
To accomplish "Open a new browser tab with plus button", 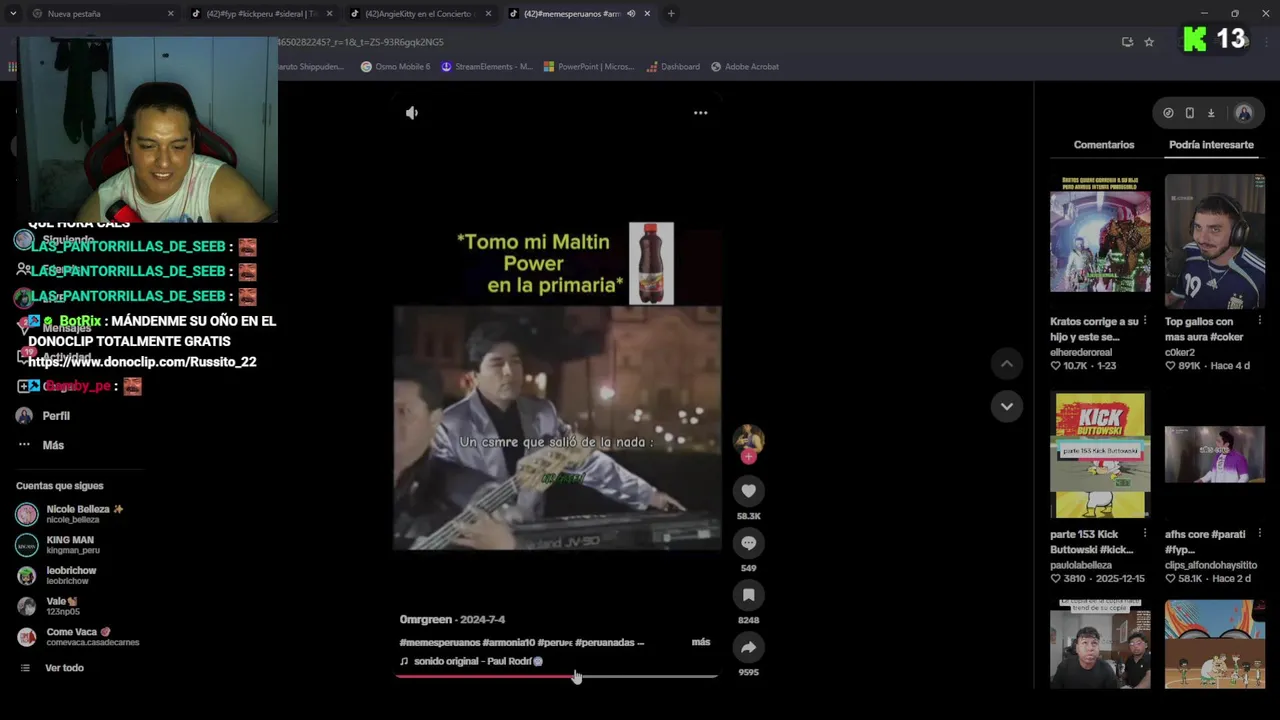I will 671,14.
